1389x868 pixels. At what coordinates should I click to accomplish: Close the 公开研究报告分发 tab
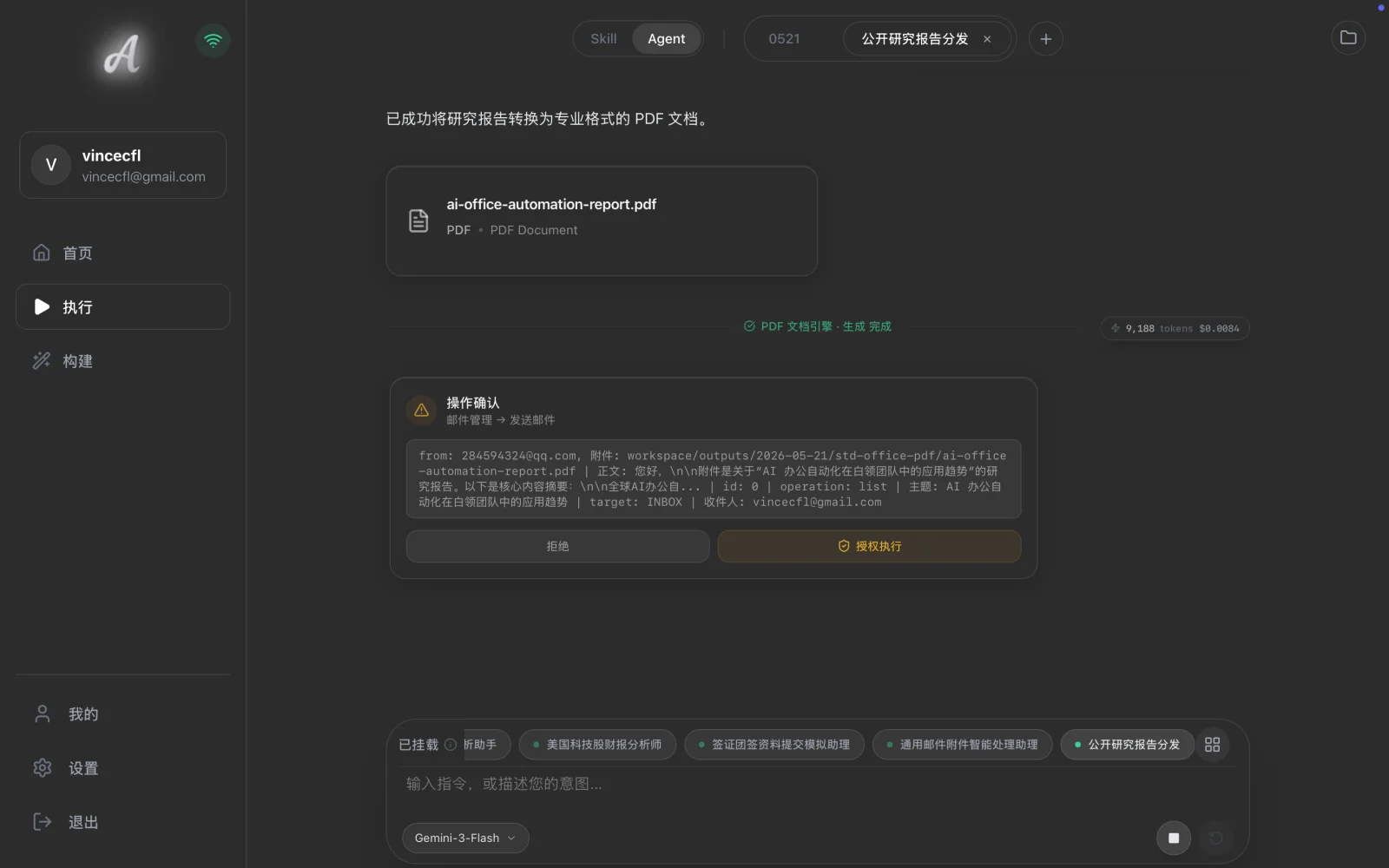[987, 39]
